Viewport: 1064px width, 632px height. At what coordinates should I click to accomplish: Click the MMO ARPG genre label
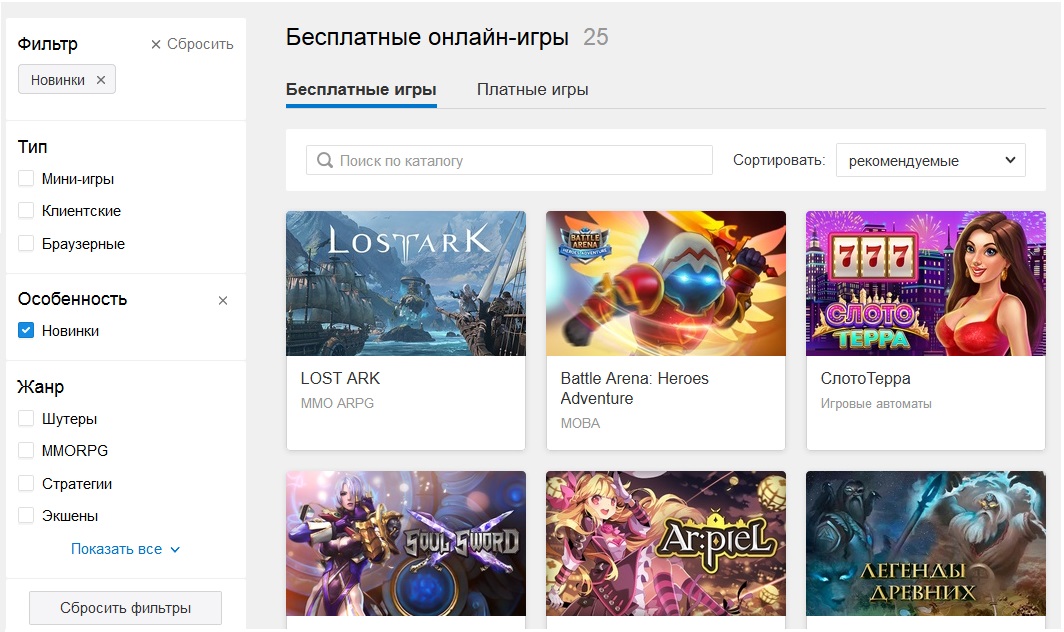click(x=337, y=403)
